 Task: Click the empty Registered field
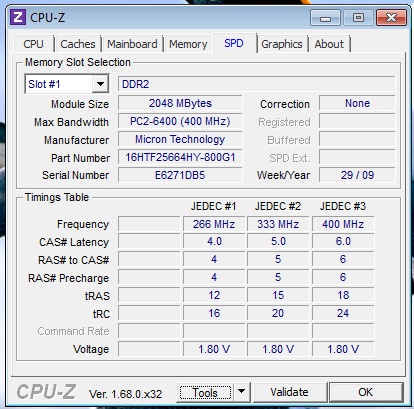point(357,121)
